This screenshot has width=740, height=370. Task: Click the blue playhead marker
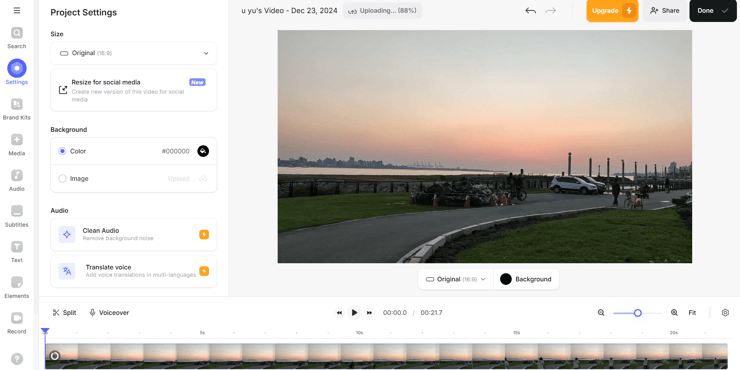click(x=45, y=331)
